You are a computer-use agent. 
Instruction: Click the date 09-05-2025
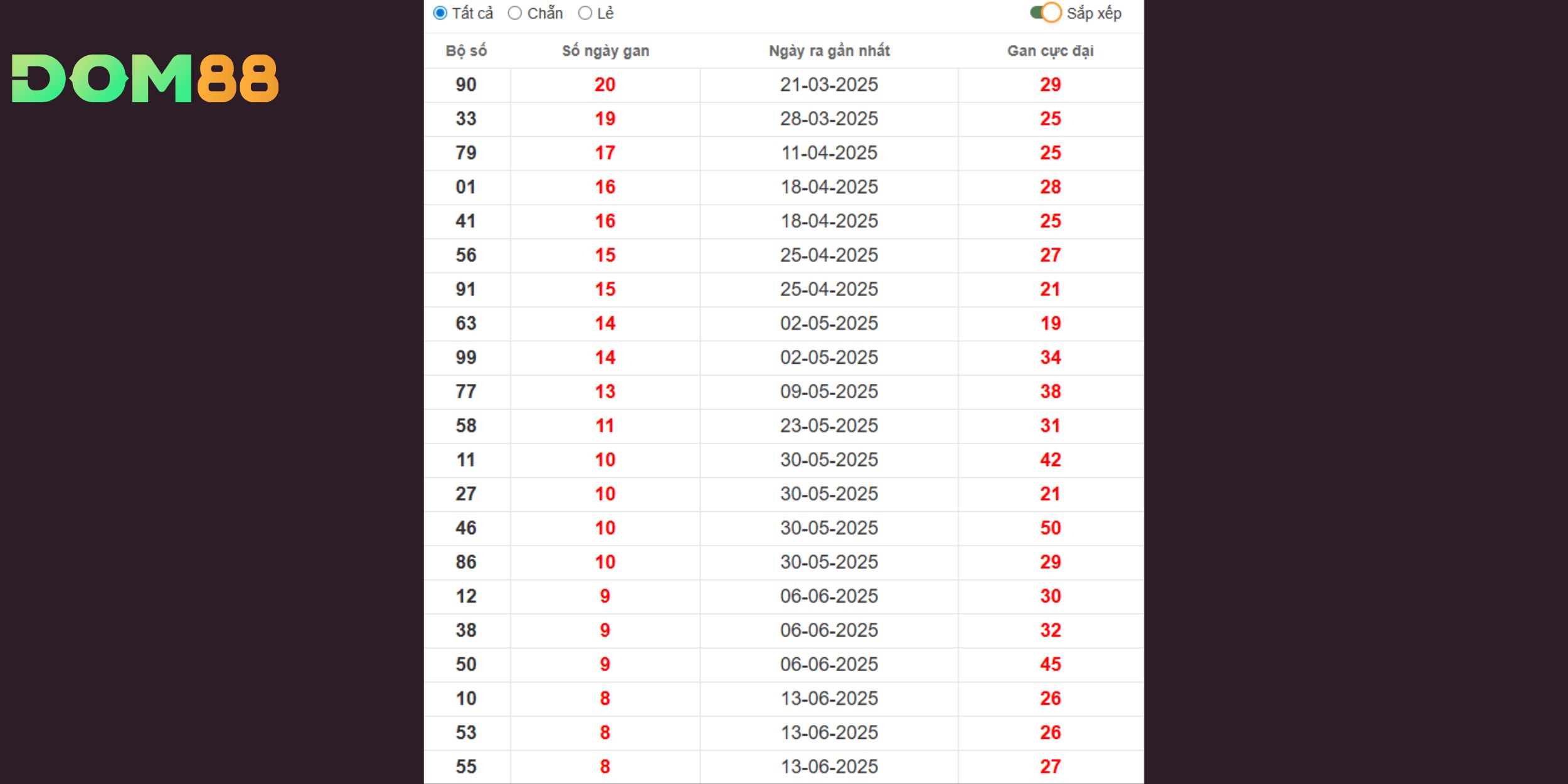coord(829,391)
